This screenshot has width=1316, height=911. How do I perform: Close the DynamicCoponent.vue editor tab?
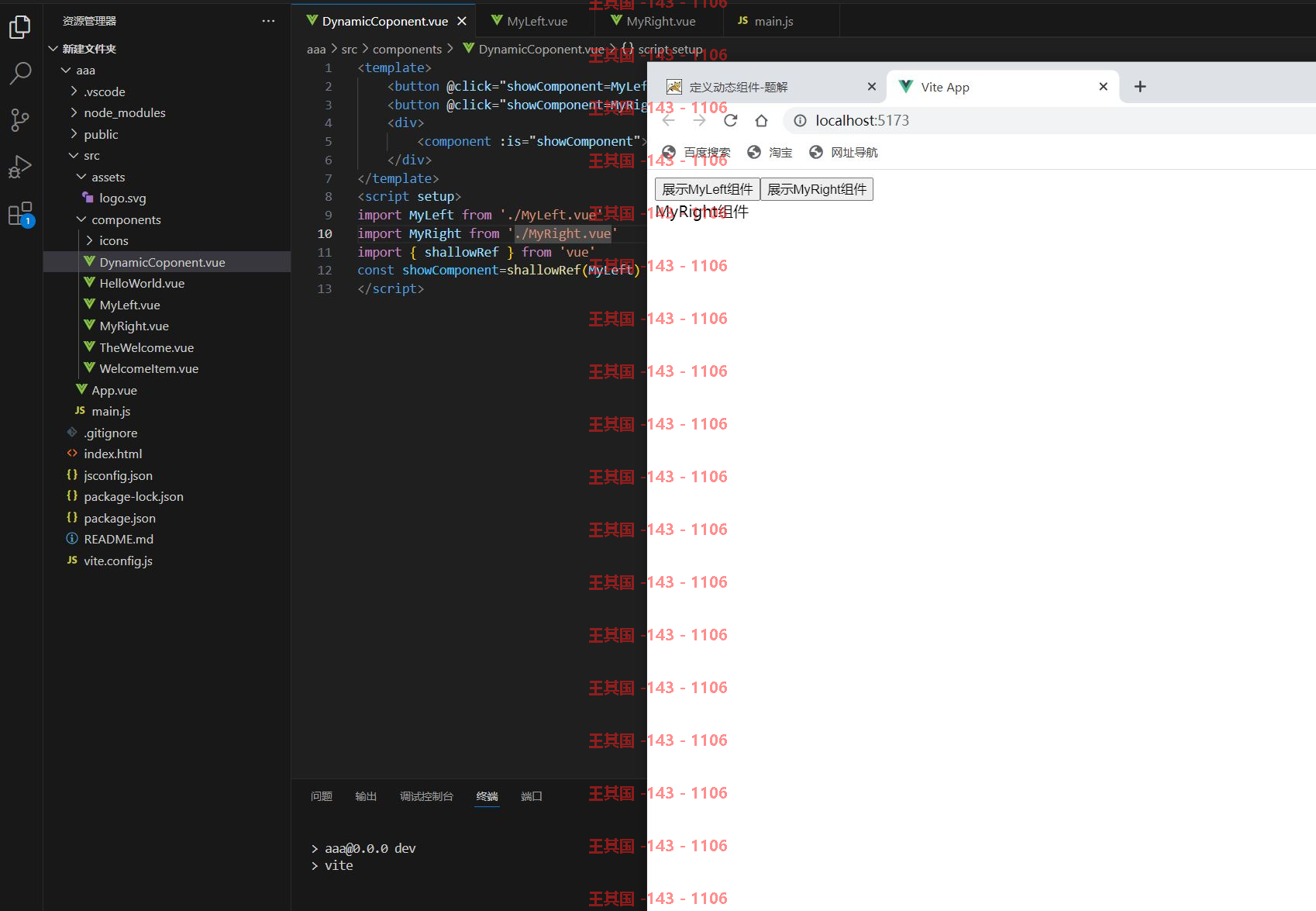(462, 21)
